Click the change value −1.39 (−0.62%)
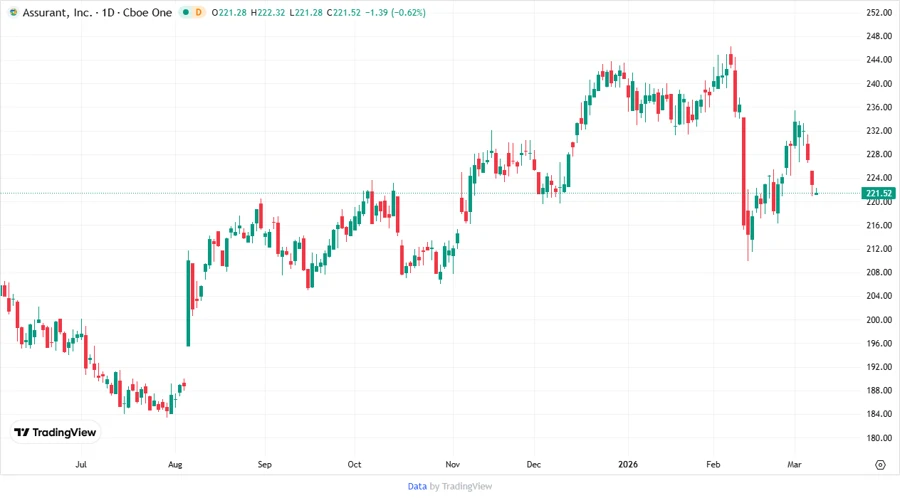This screenshot has height=498, width=900. coord(395,13)
